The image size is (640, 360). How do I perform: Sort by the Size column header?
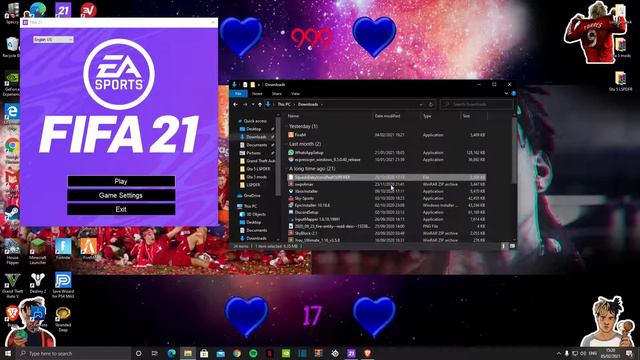pyautogui.click(x=467, y=116)
